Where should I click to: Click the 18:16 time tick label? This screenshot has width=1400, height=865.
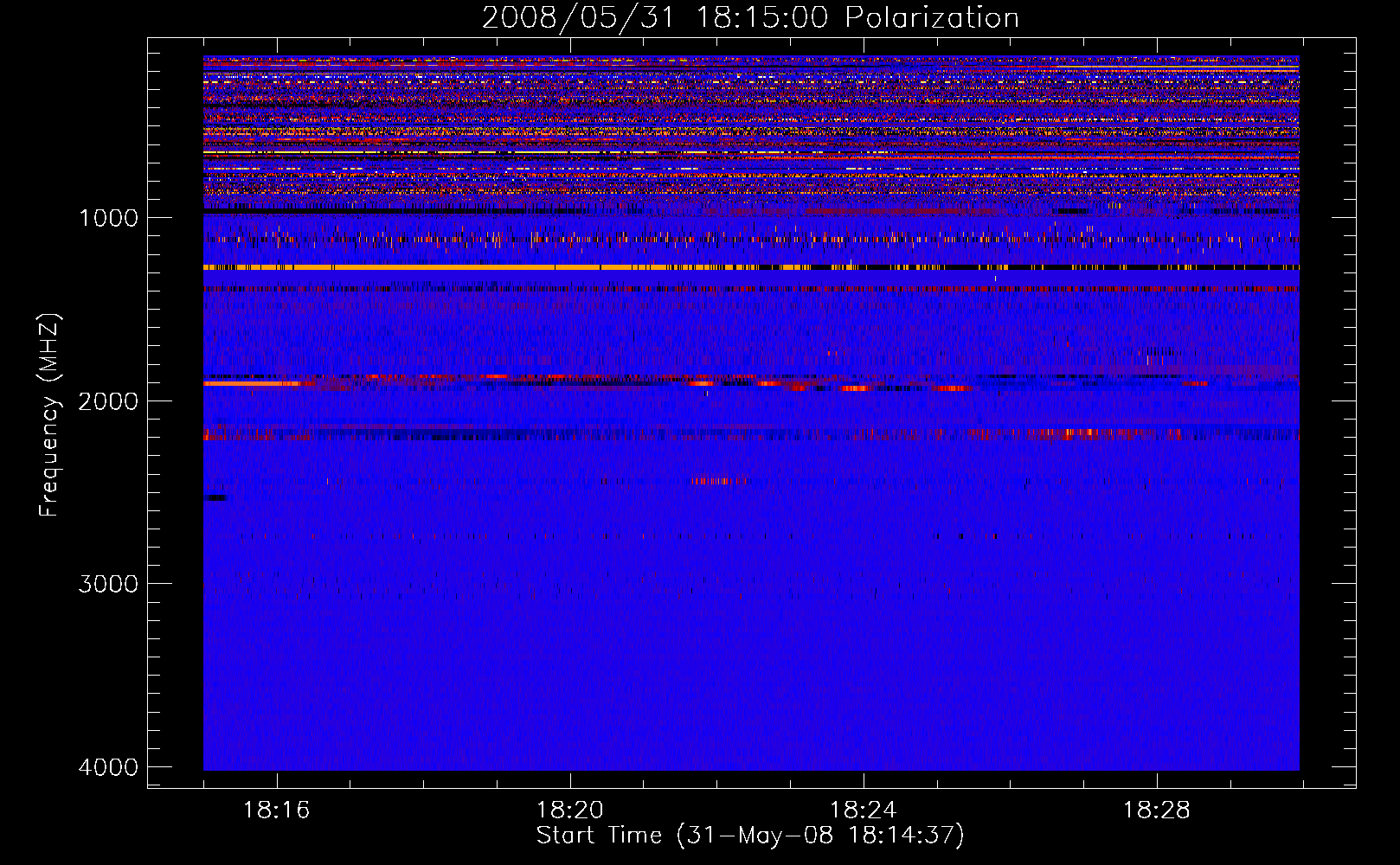276,811
